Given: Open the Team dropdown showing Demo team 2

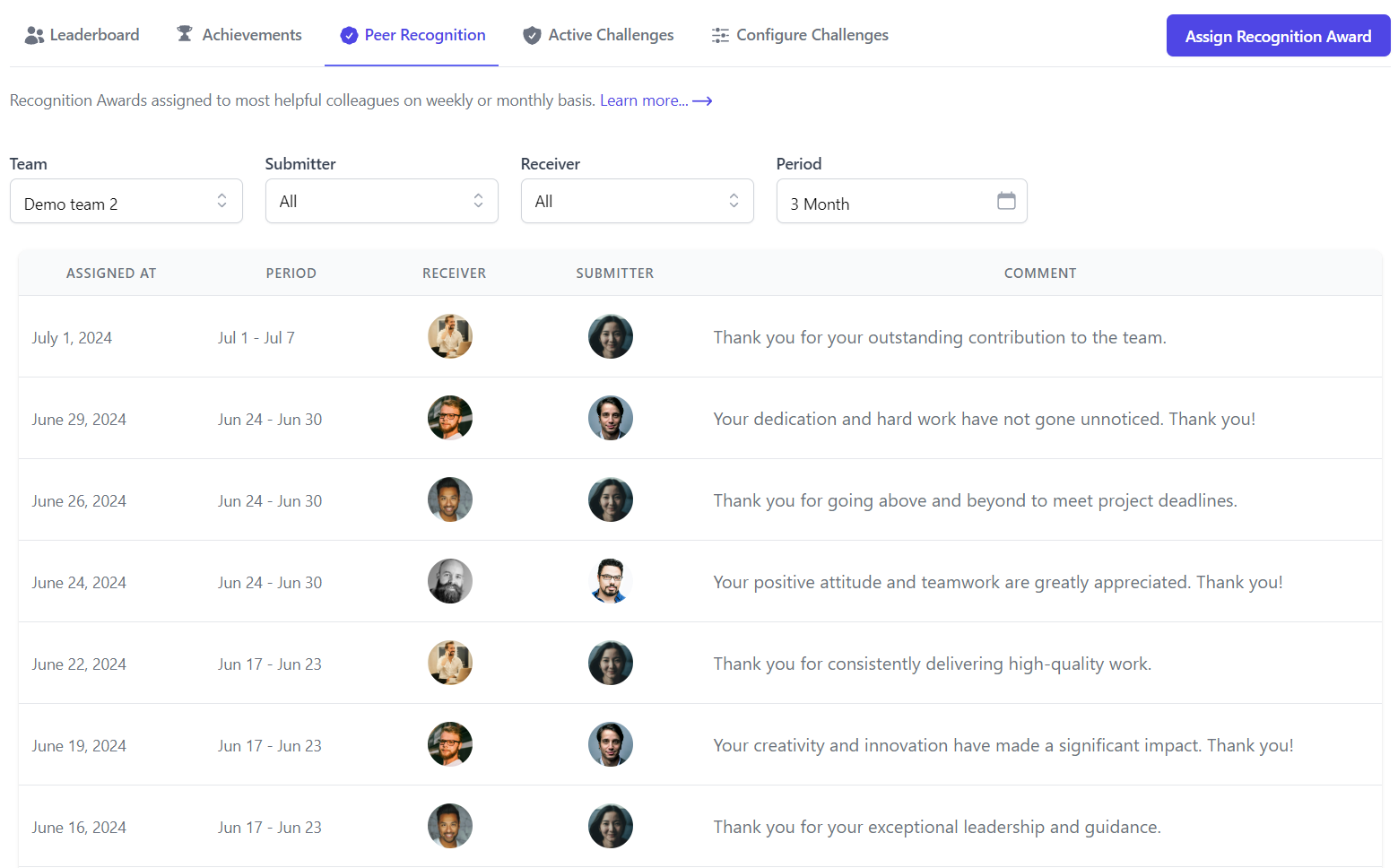Looking at the screenshot, I should [126, 201].
